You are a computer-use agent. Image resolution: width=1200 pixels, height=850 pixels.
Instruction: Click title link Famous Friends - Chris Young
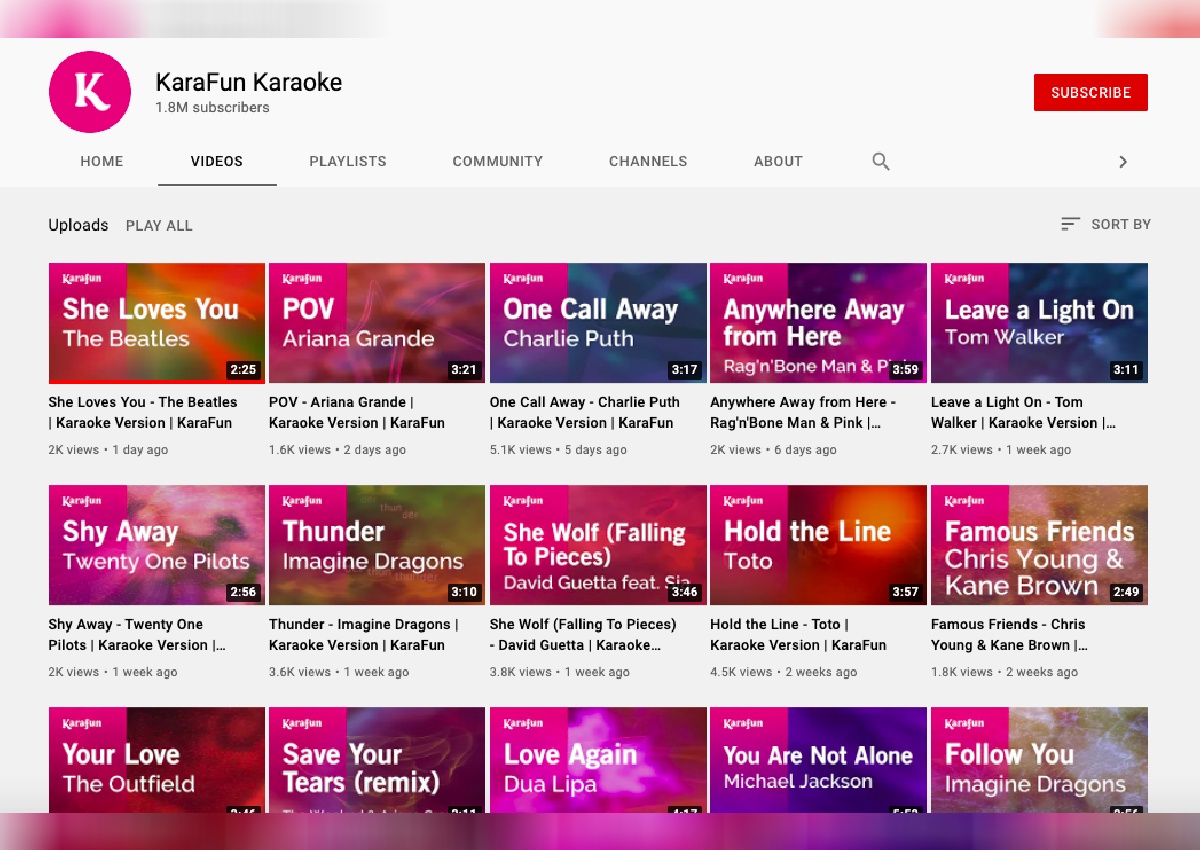click(1010, 634)
